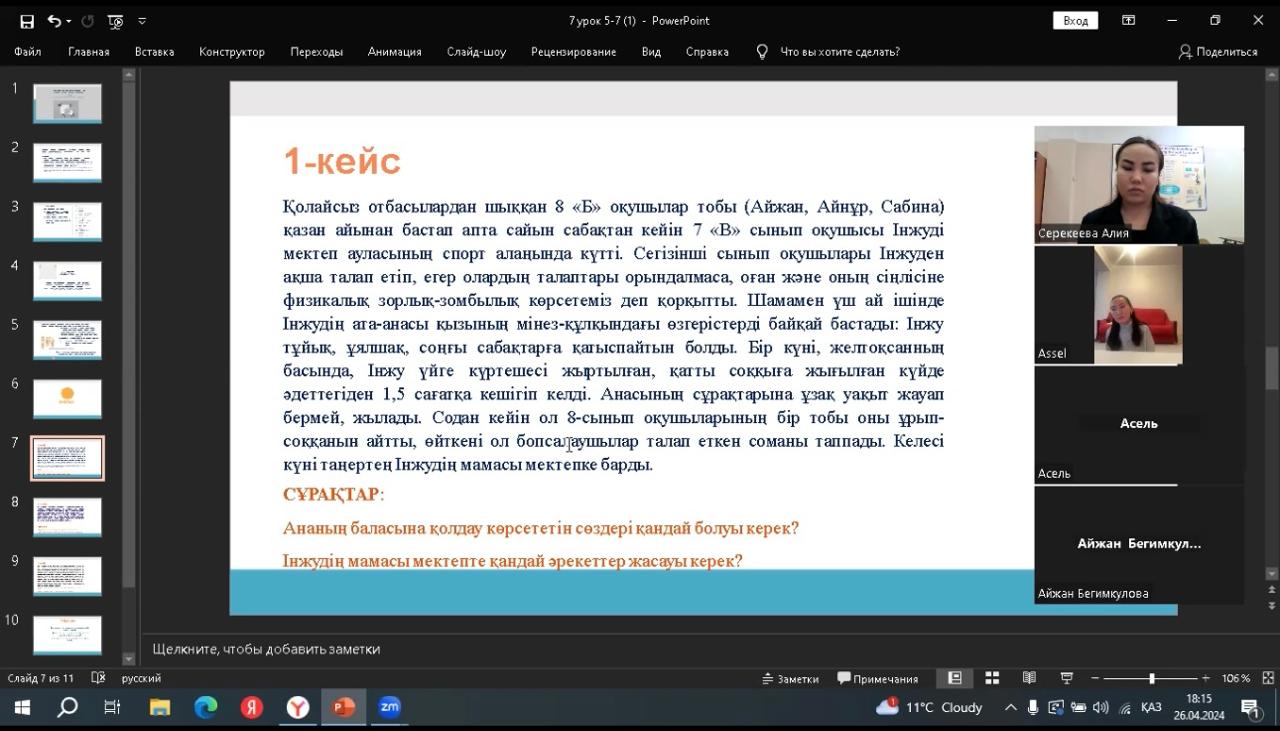
Task: Click the Zoom app icon in taskbar
Action: pyautogui.click(x=389, y=707)
